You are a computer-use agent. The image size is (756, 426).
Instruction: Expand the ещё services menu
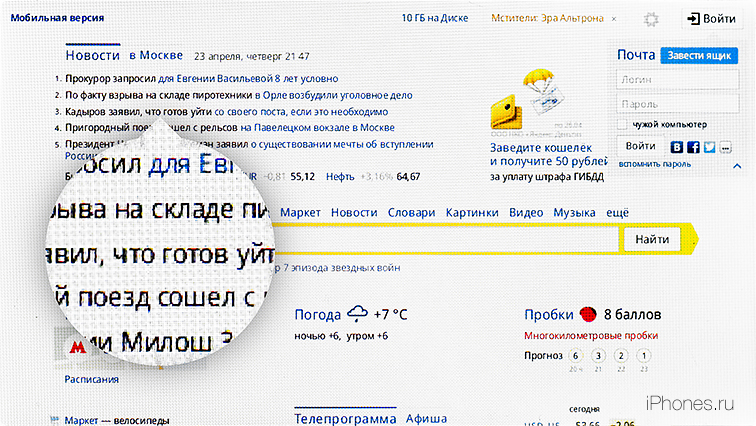click(x=618, y=213)
